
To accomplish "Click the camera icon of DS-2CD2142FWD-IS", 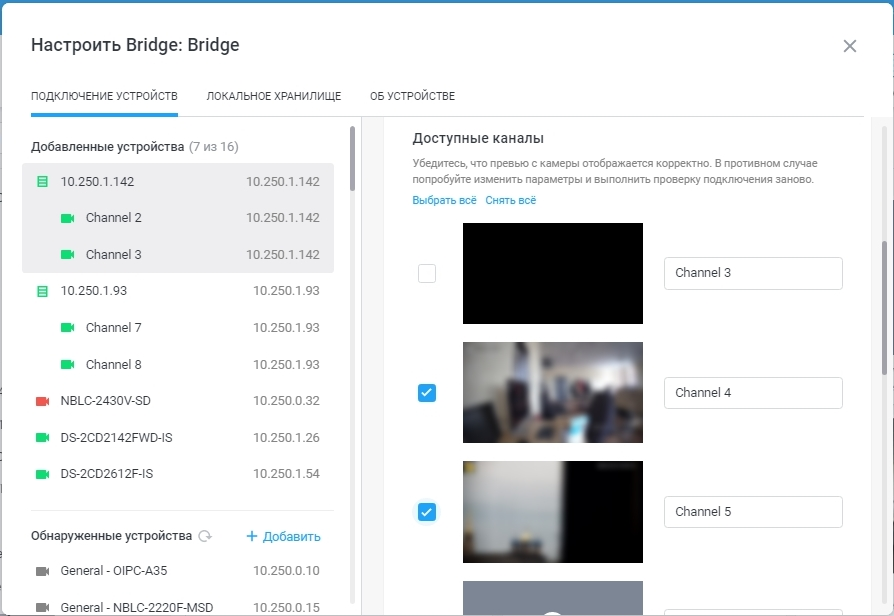I will click(42, 438).
